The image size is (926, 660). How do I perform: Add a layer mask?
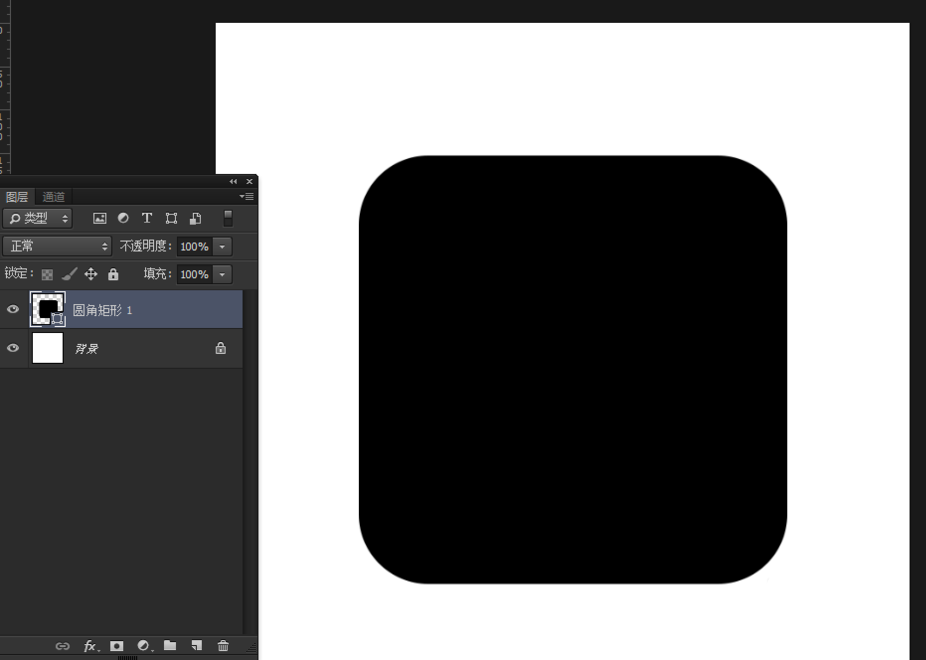117,646
